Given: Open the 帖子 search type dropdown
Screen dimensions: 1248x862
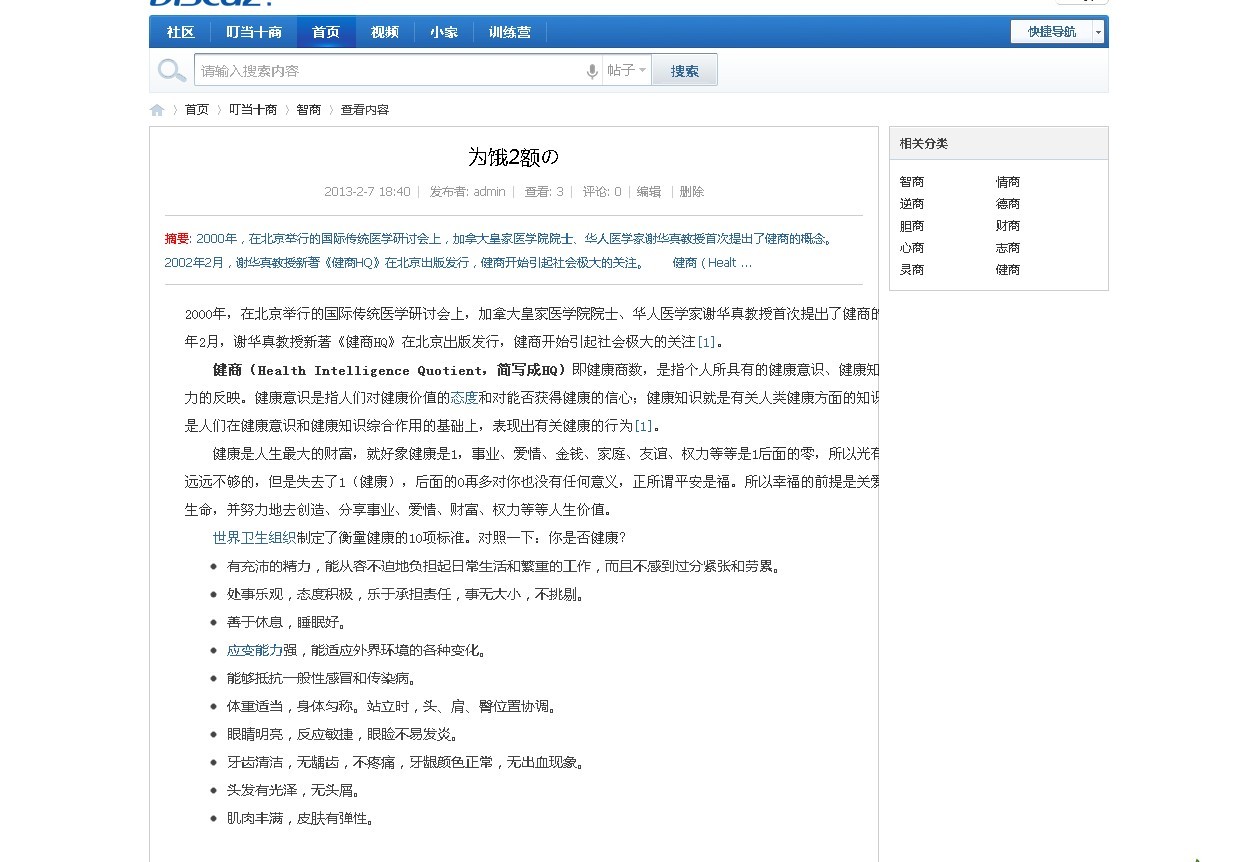Looking at the screenshot, I should point(627,70).
